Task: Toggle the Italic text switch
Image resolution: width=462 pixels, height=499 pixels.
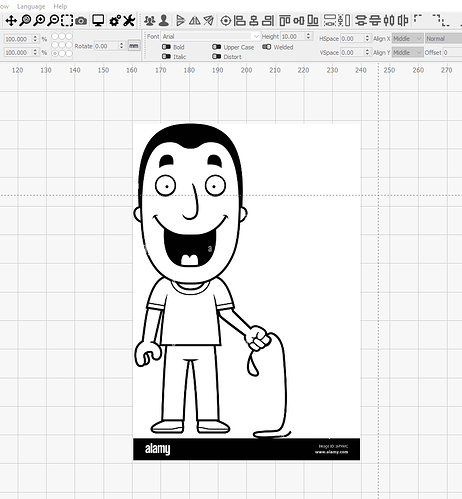Action: pos(166,57)
